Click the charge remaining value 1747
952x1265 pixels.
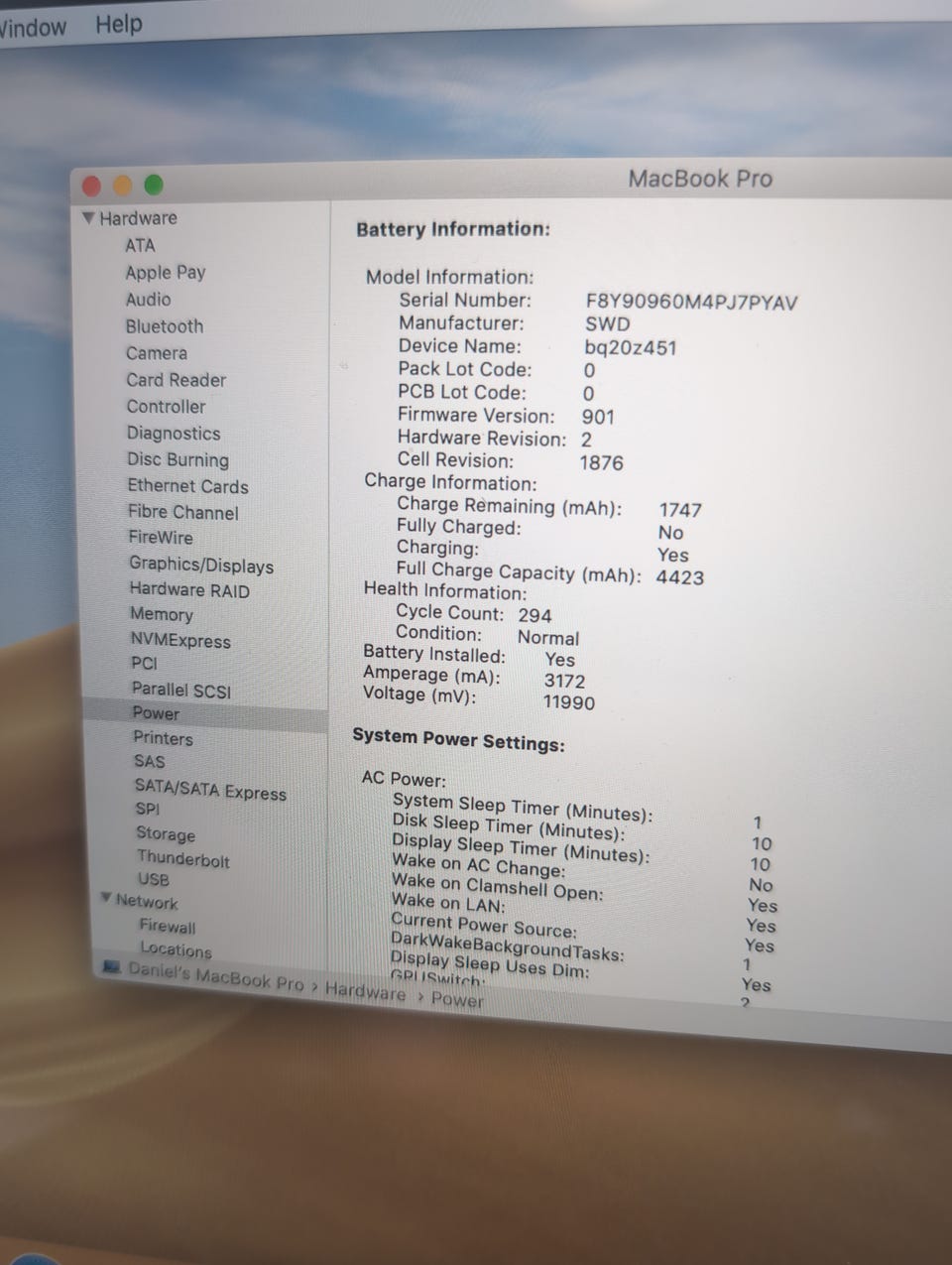tap(680, 510)
